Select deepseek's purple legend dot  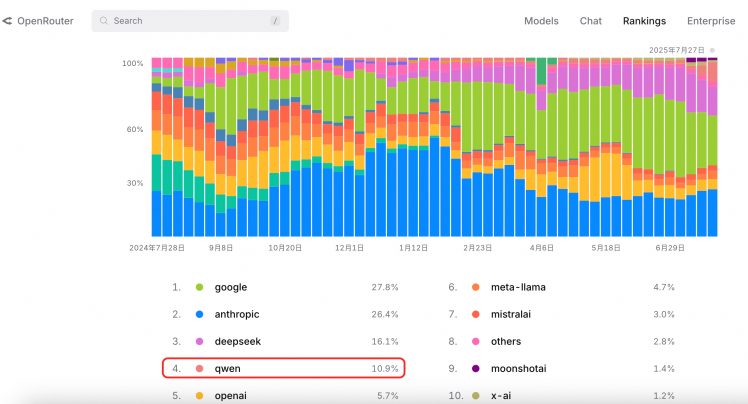click(x=199, y=342)
